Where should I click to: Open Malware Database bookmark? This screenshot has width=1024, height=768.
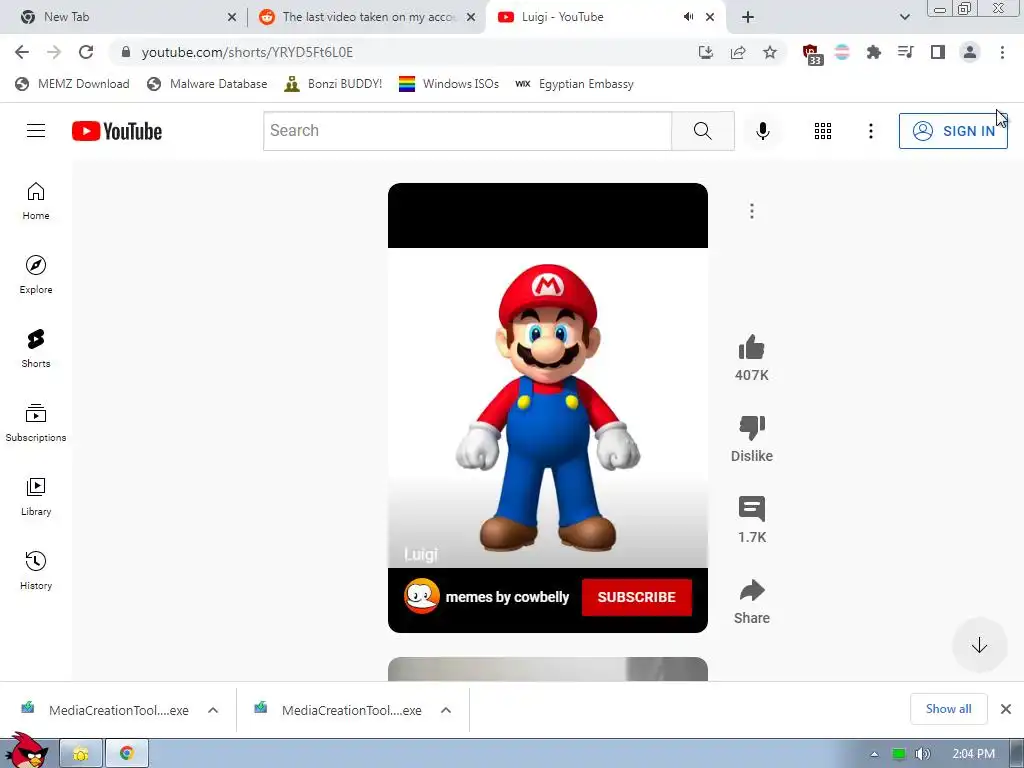click(207, 84)
